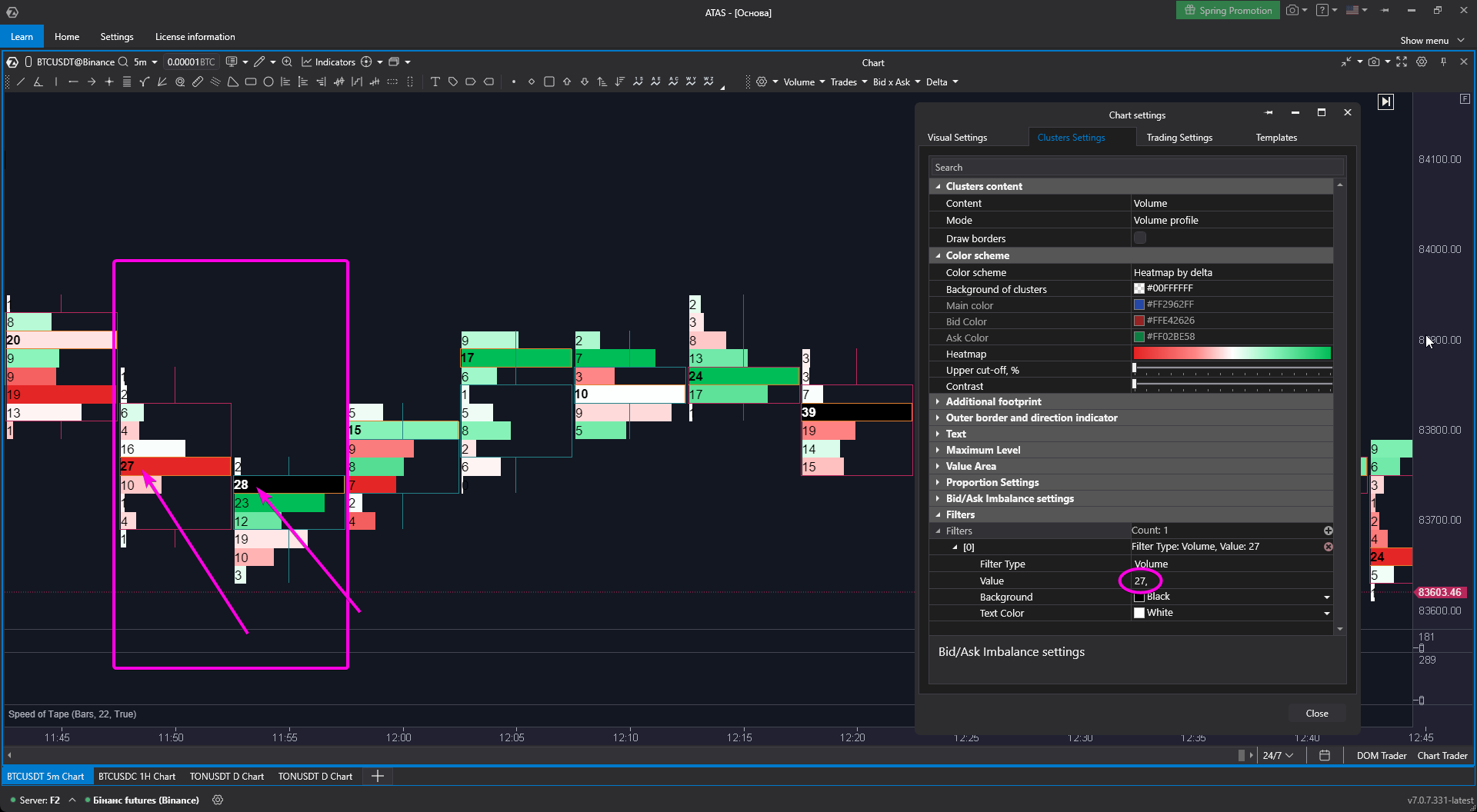This screenshot has width=1477, height=812.
Task: Open the chart screenshot camera tool
Action: 1374,62
